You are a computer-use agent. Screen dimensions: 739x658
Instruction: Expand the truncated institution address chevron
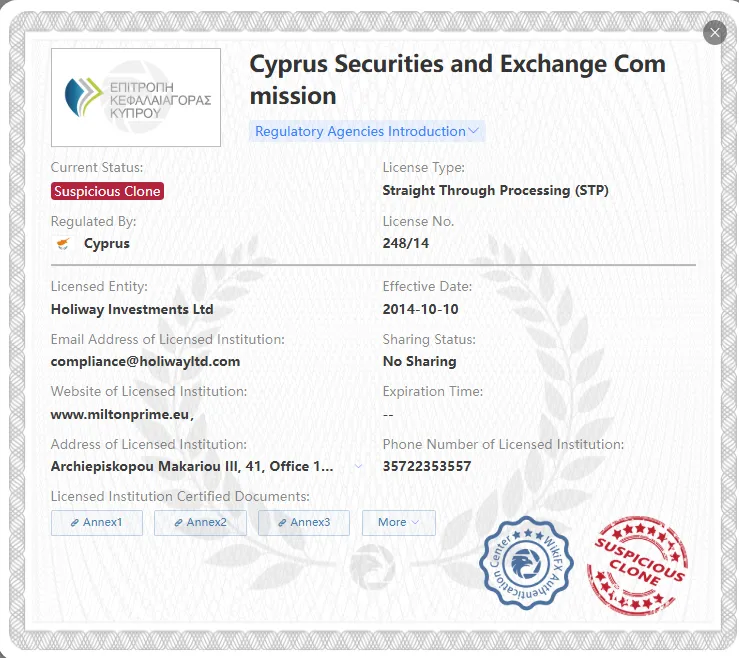pyautogui.click(x=358, y=466)
